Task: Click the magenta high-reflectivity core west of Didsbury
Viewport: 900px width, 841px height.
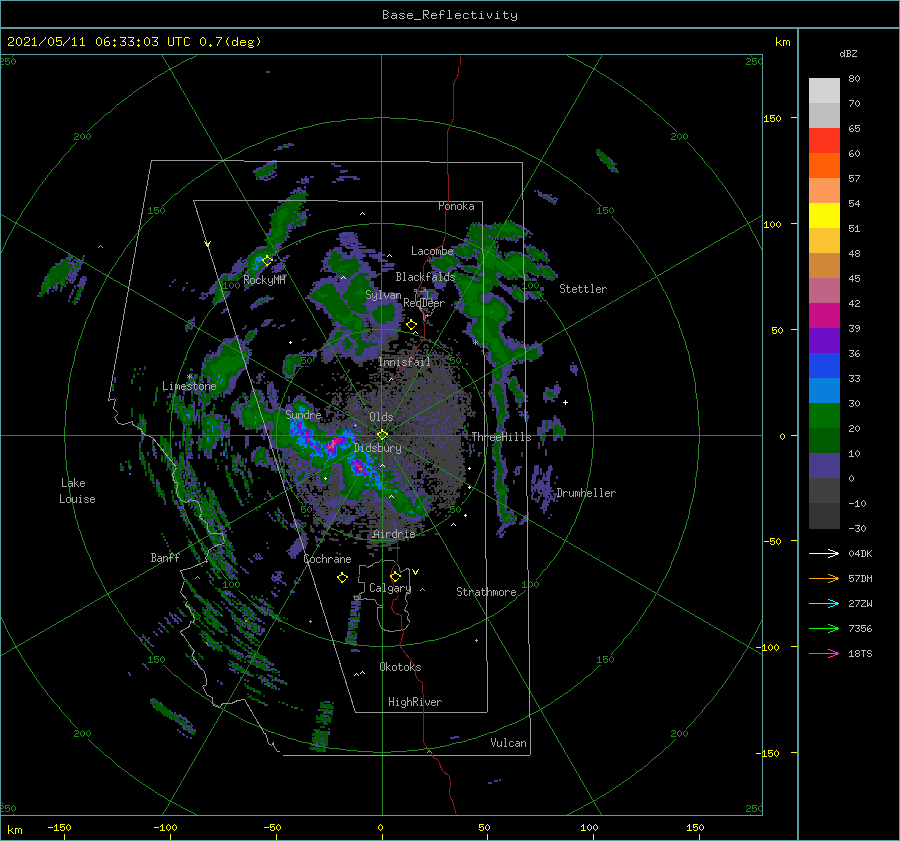Action: (x=335, y=443)
